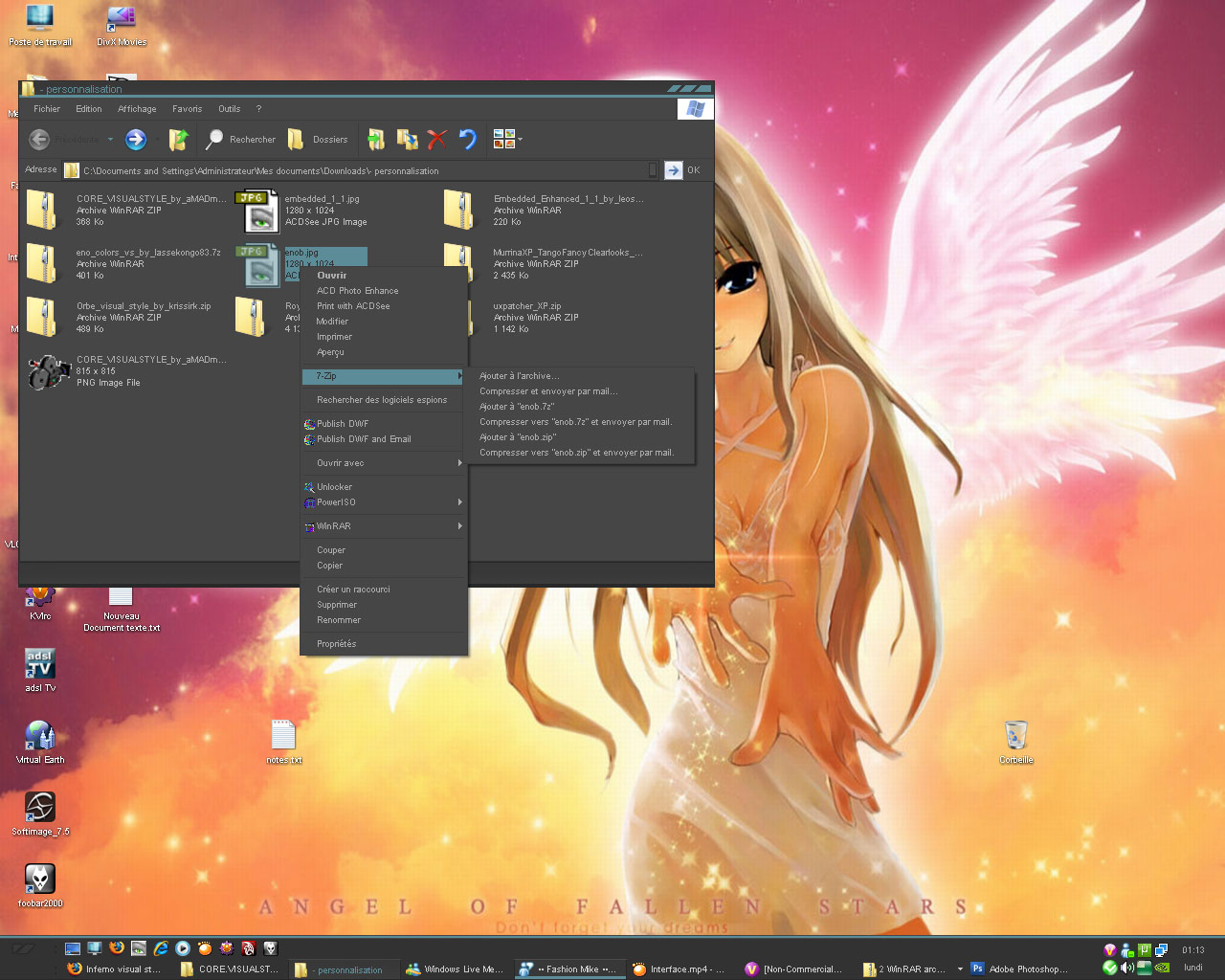This screenshot has height=980, width=1225.
Task: Click the OK go button beside address
Action: pyautogui.click(x=683, y=170)
